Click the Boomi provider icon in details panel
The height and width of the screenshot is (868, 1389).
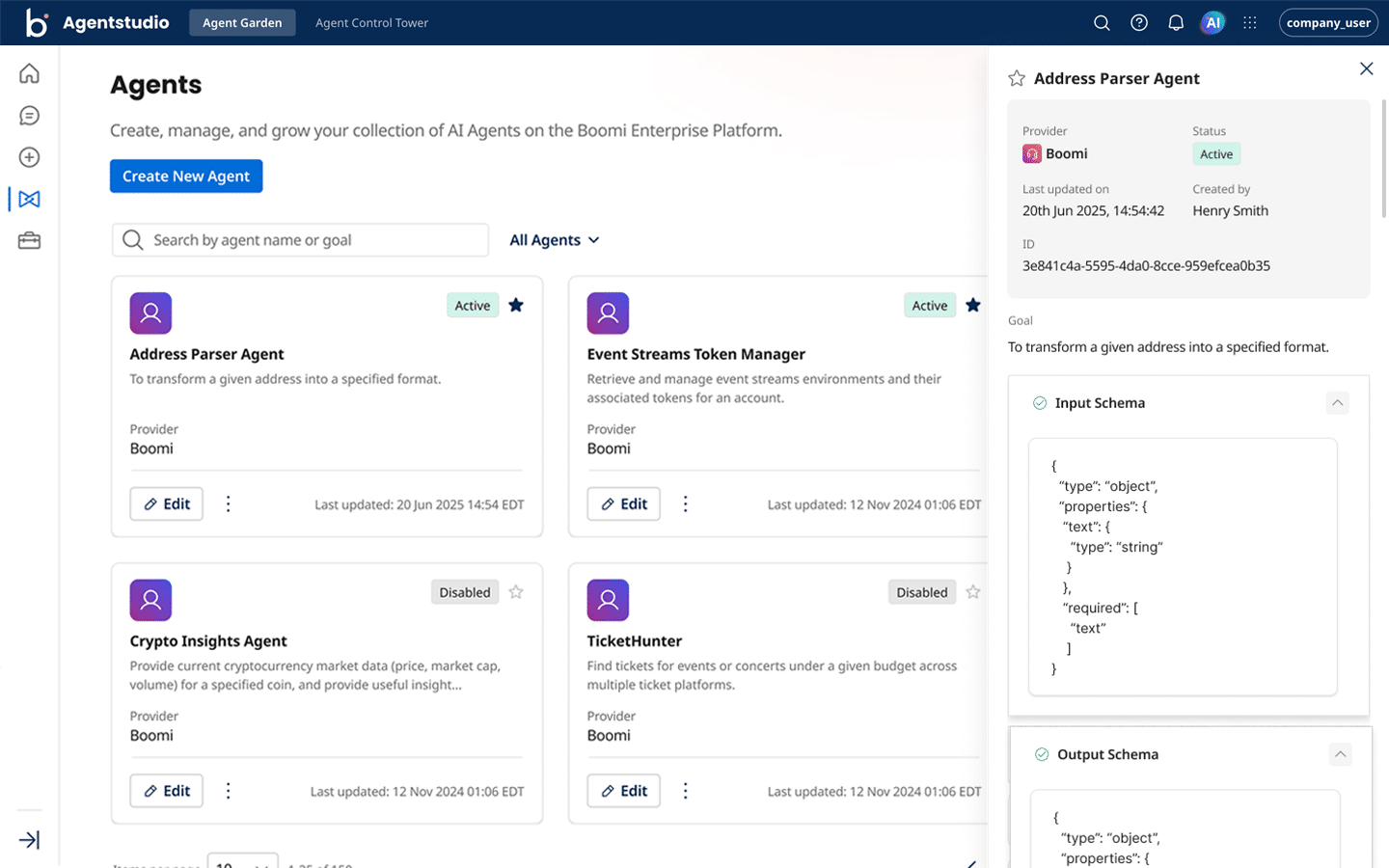coord(1032,154)
